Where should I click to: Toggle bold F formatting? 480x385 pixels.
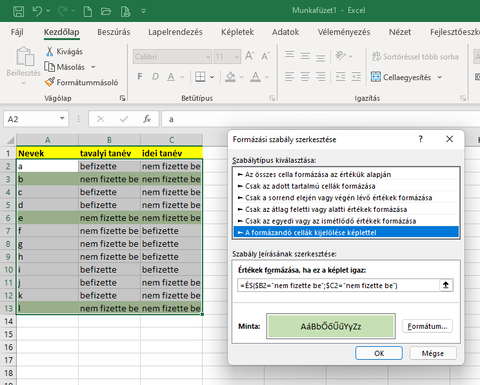click(x=140, y=77)
